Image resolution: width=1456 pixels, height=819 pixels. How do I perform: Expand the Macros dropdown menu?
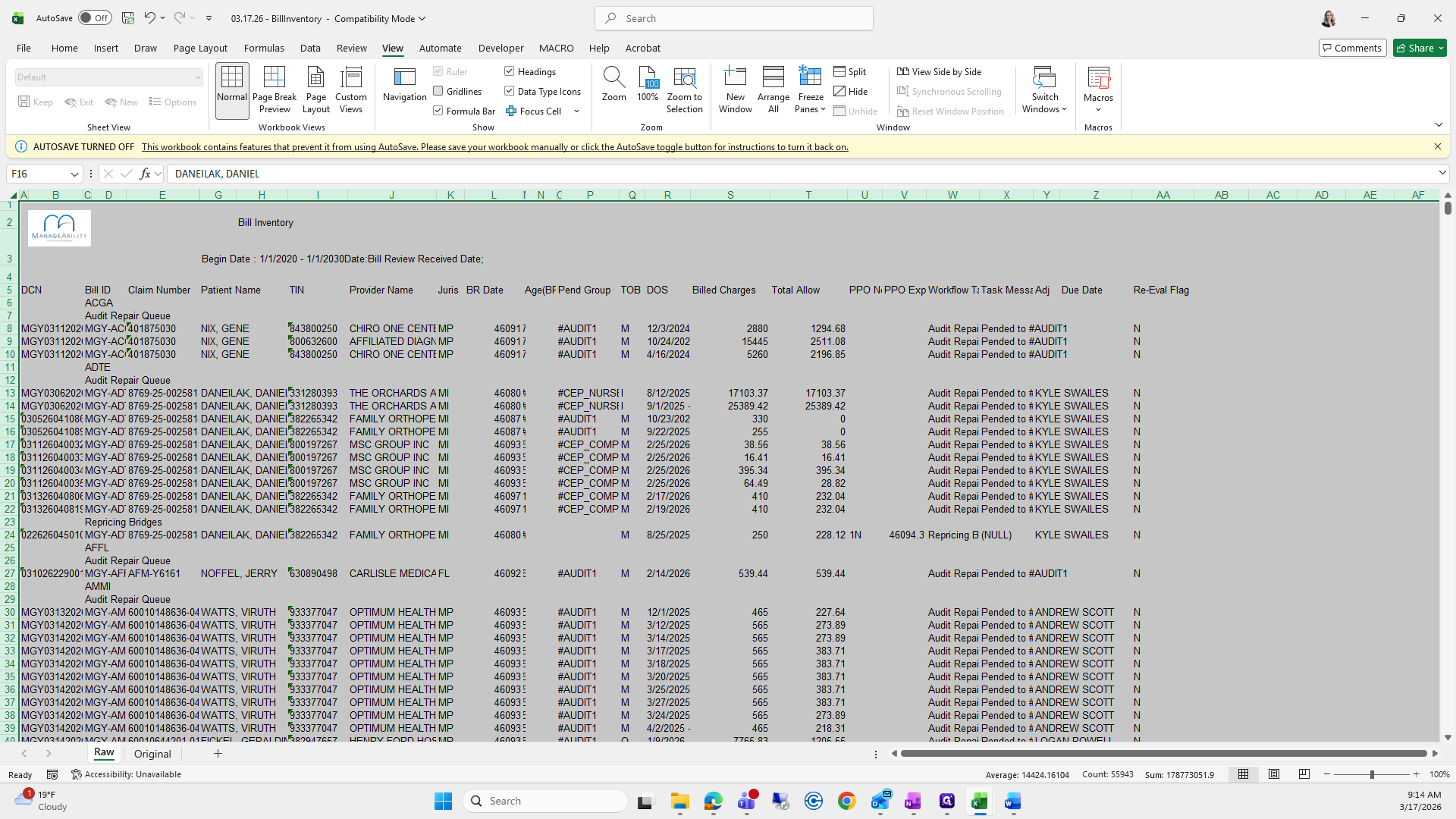[x=1097, y=109]
